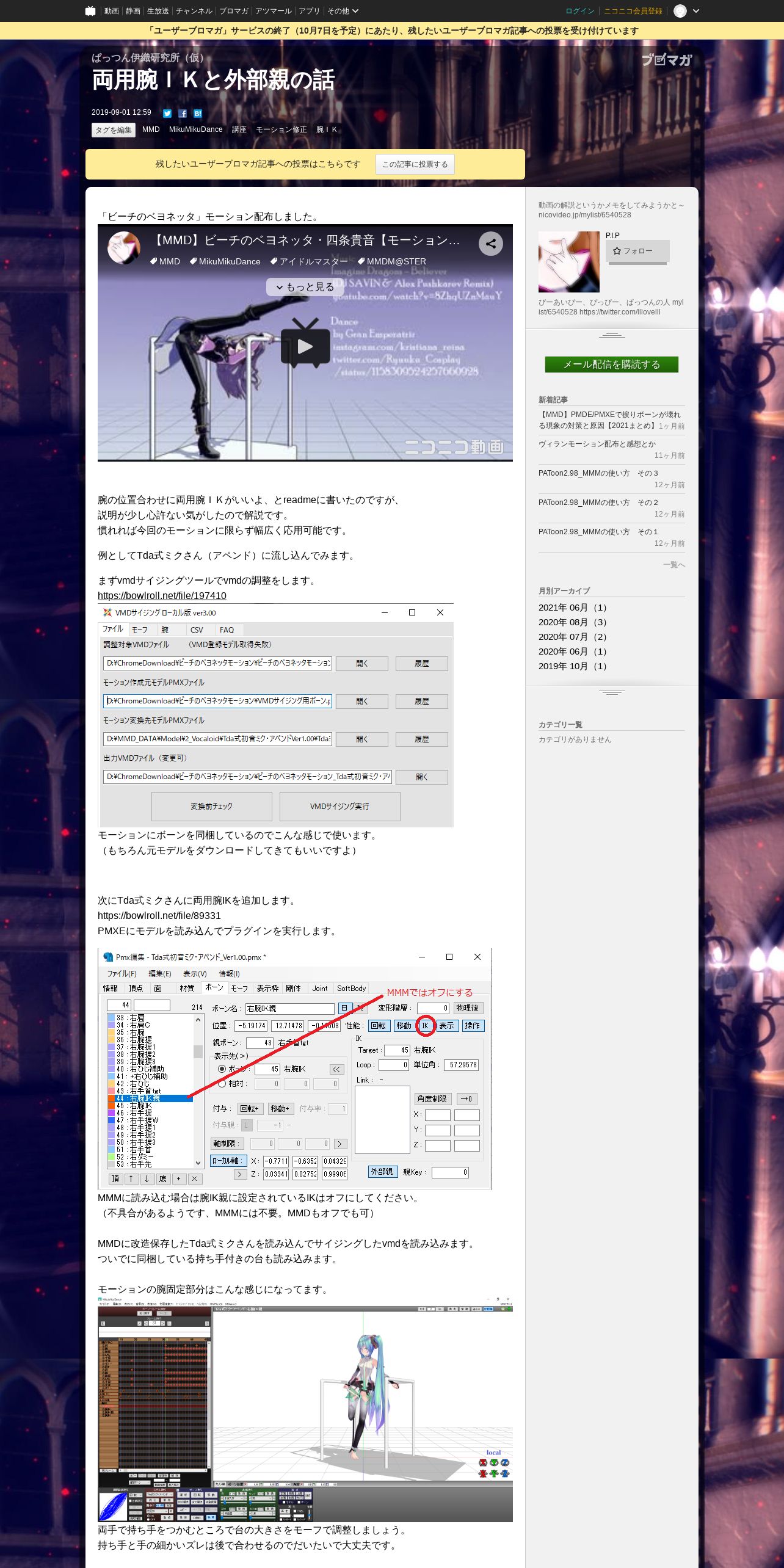
Task: Open the user avatar icon in the header
Action: pos(680,11)
